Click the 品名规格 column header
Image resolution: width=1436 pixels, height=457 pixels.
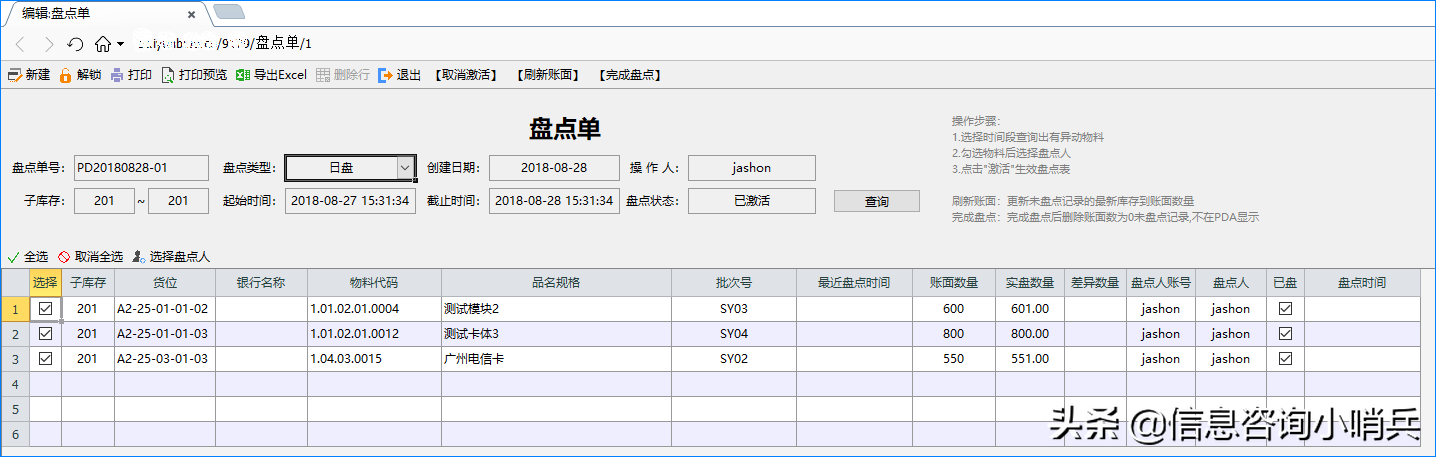[556, 283]
